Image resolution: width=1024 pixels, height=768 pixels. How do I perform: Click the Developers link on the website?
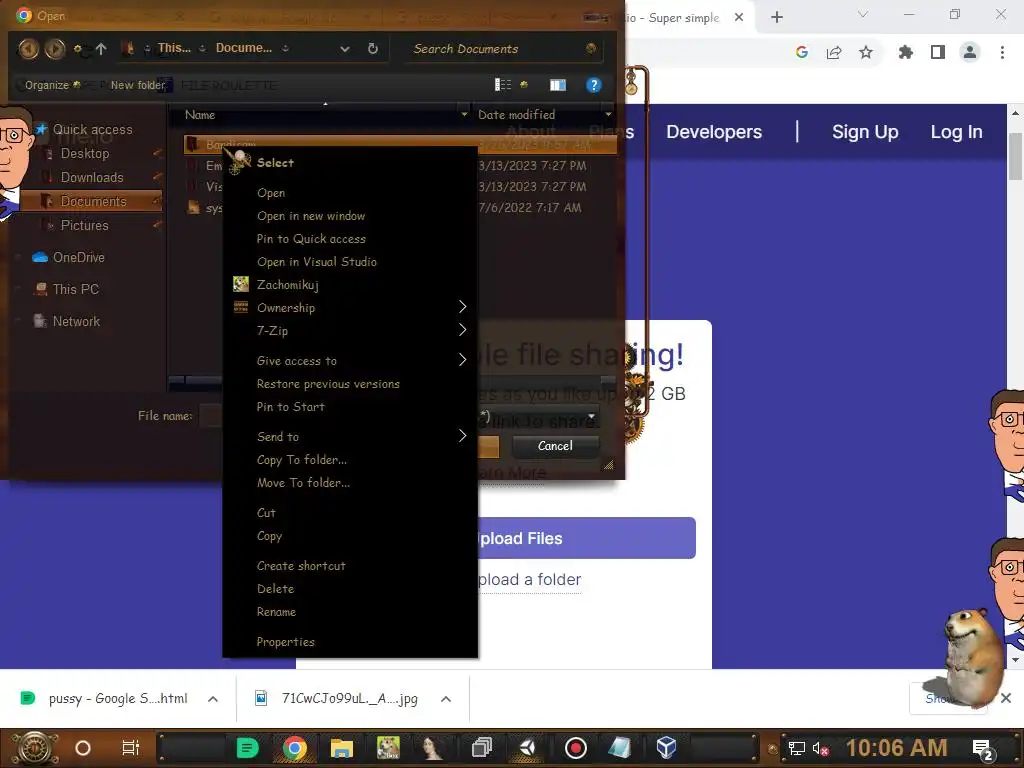point(714,132)
